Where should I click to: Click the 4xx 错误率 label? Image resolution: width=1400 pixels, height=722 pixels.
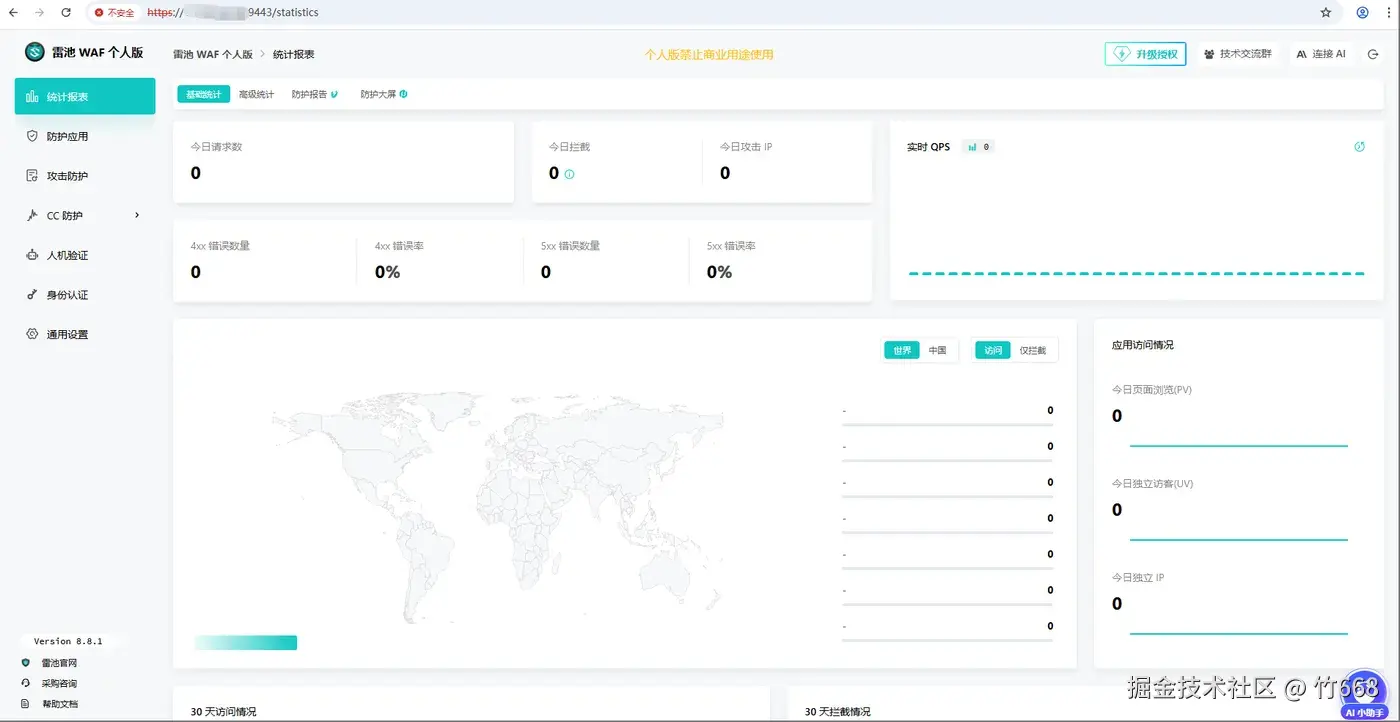[x=399, y=246]
